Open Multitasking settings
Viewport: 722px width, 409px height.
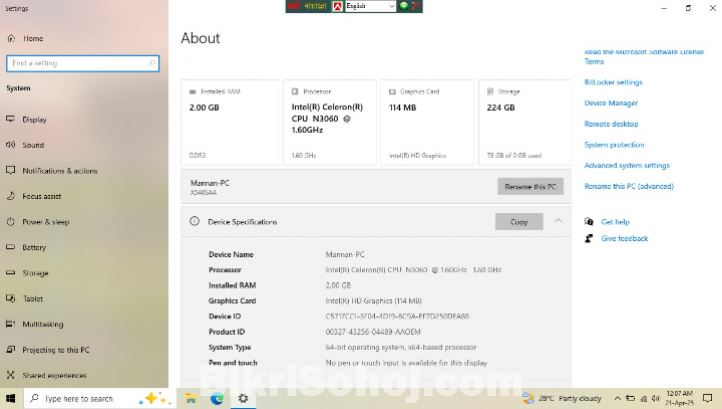pos(43,324)
